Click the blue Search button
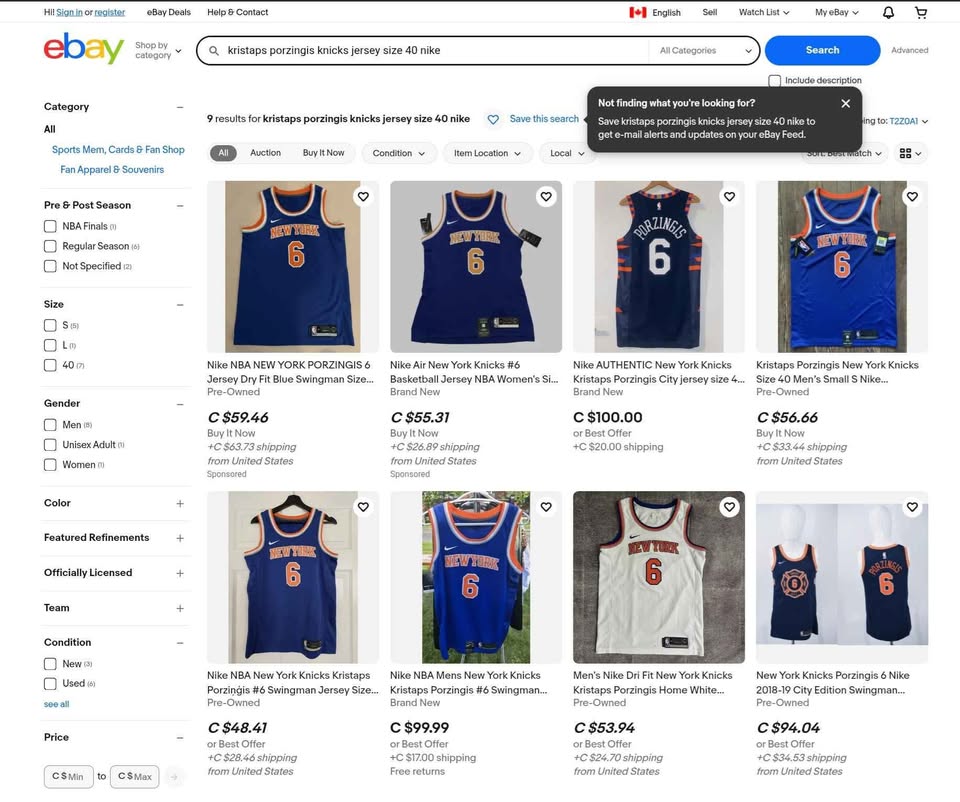 click(x=822, y=50)
